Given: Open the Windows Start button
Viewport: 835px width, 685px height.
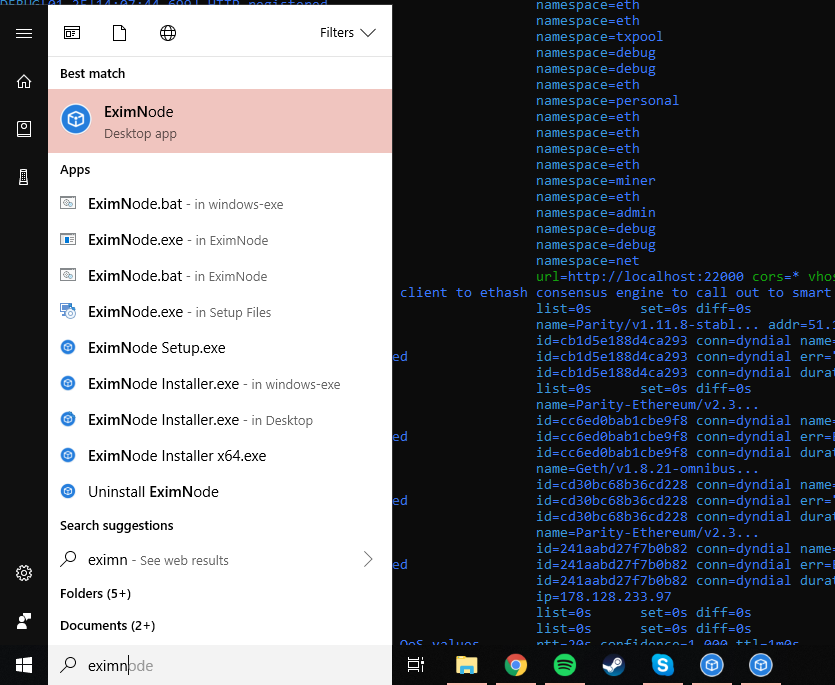Looking at the screenshot, I should click(24, 665).
